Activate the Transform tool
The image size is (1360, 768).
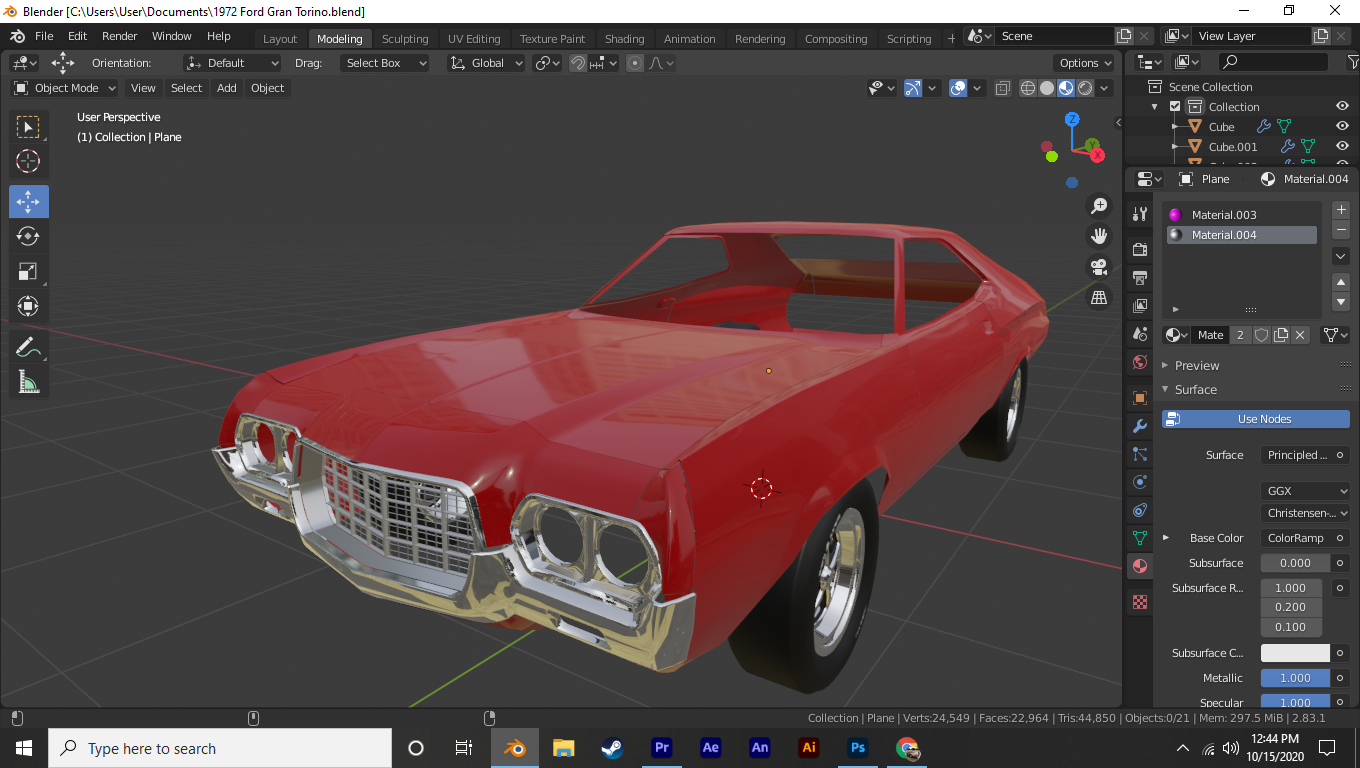28,306
